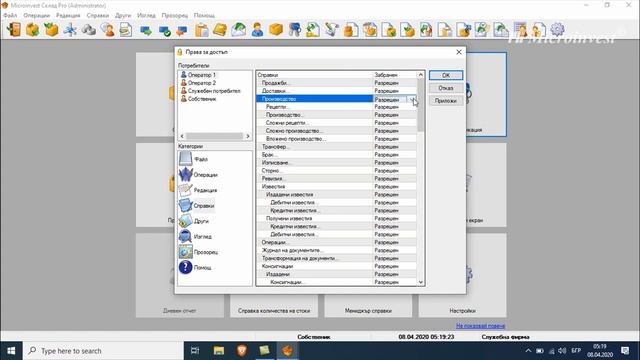640x360 pixels.
Task: Click the Отказ cancel button
Action: click(x=446, y=88)
